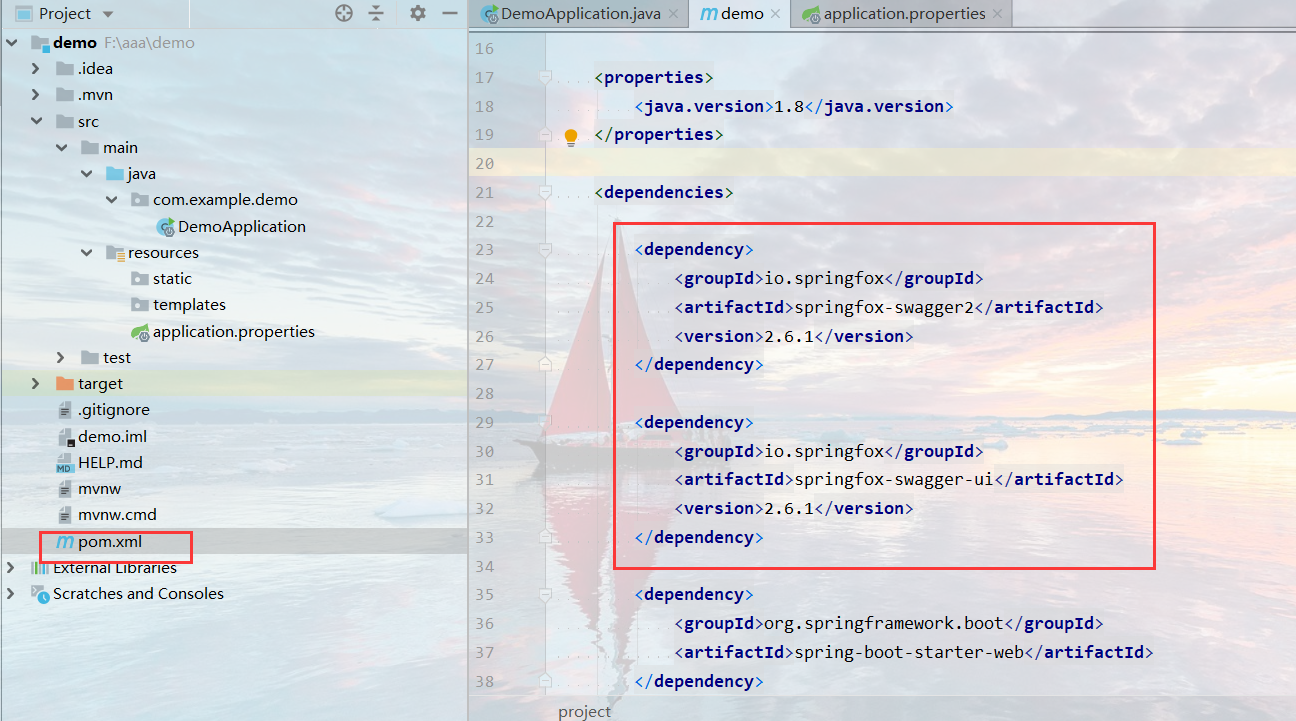Click line number 26 in the gutter
Viewport: 1296px width, 721px height.
[x=484, y=336]
